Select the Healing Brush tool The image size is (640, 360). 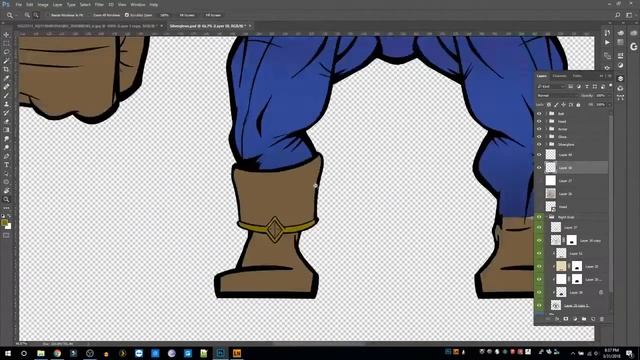(x=6, y=87)
